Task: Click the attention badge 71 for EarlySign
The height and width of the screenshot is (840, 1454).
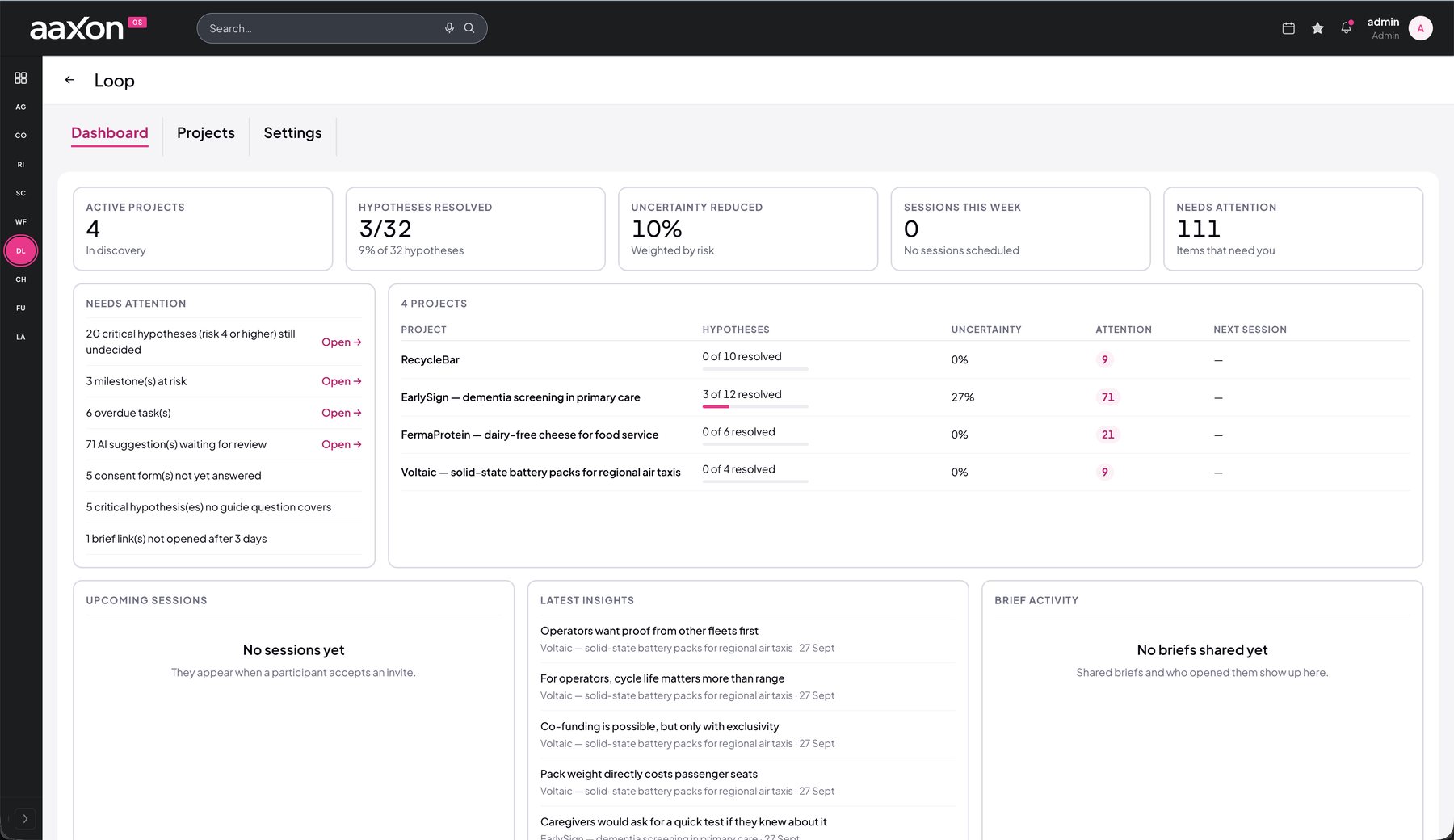Action: [x=1107, y=397]
